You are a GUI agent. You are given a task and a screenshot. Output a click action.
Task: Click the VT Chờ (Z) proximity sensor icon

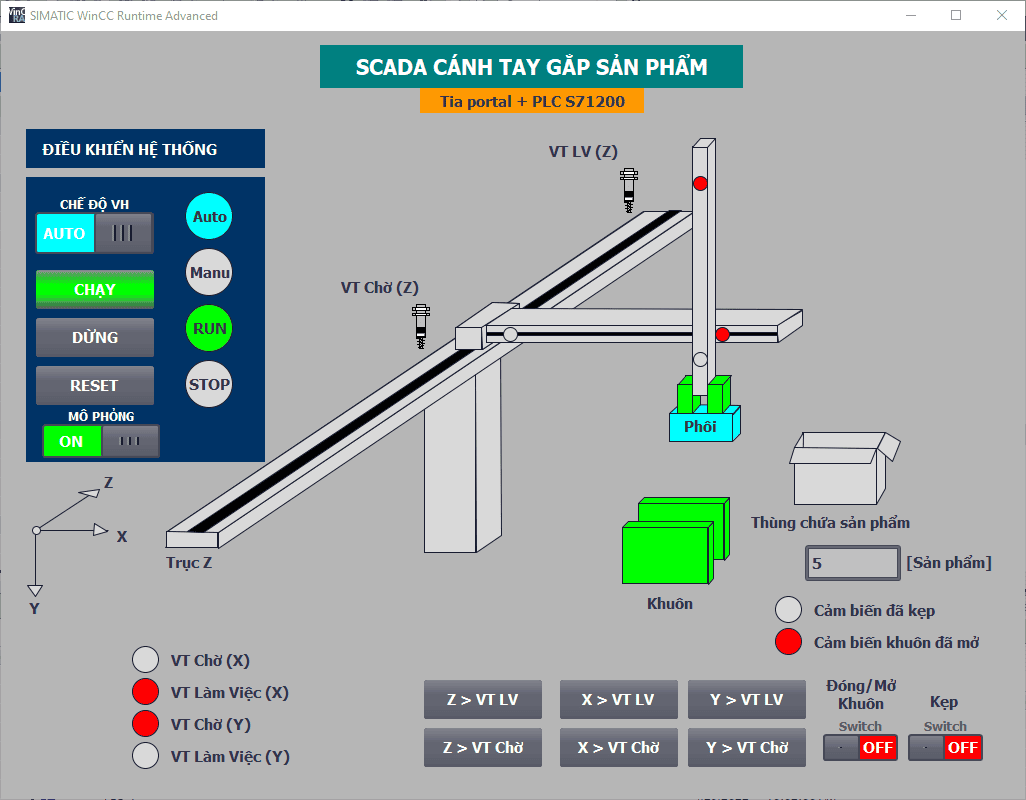point(421,326)
